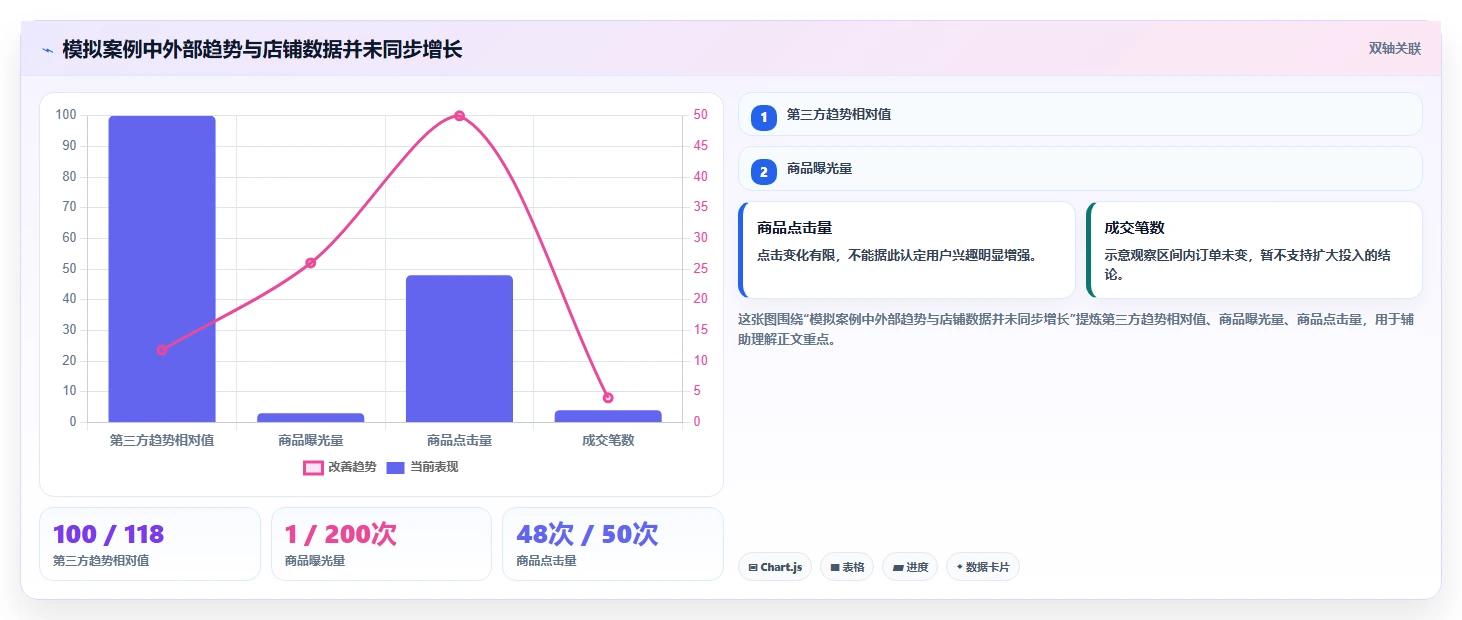Click the line point above 成交笔数

click(608, 398)
